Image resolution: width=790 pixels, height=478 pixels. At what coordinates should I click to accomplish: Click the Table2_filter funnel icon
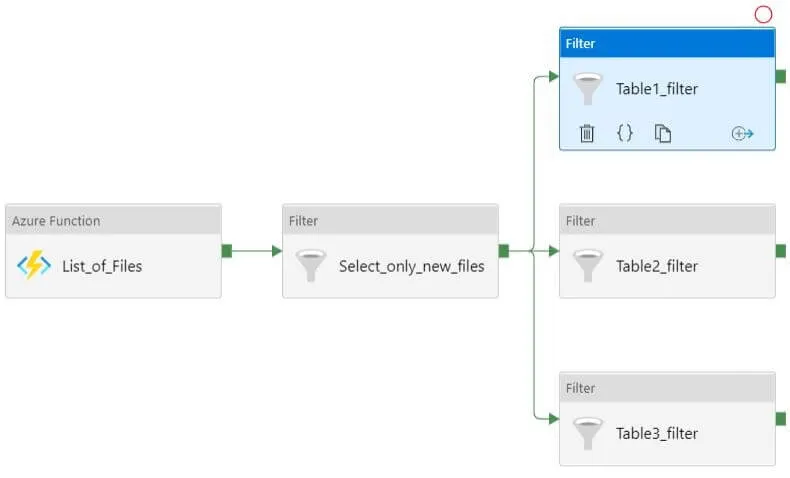[x=588, y=266]
